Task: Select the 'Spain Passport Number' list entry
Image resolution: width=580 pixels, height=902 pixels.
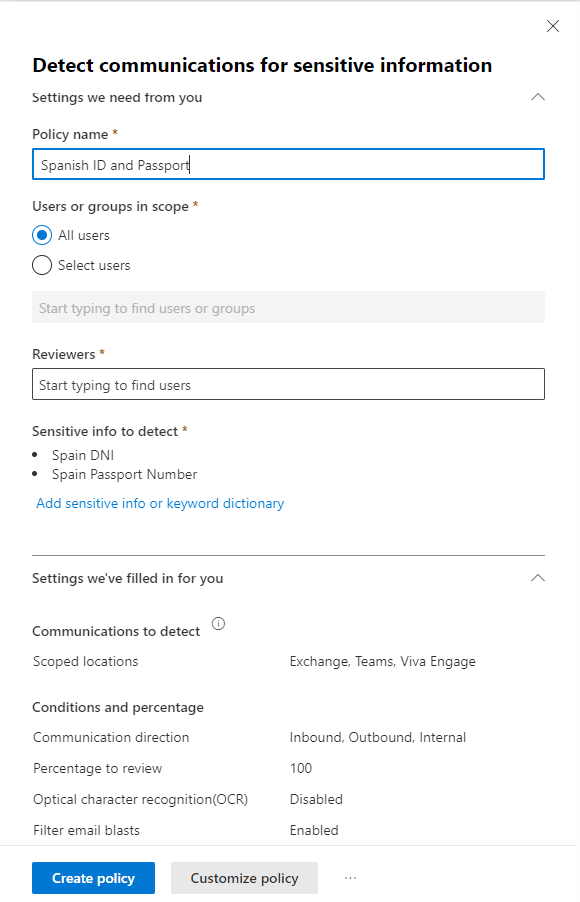Action: [x=124, y=474]
